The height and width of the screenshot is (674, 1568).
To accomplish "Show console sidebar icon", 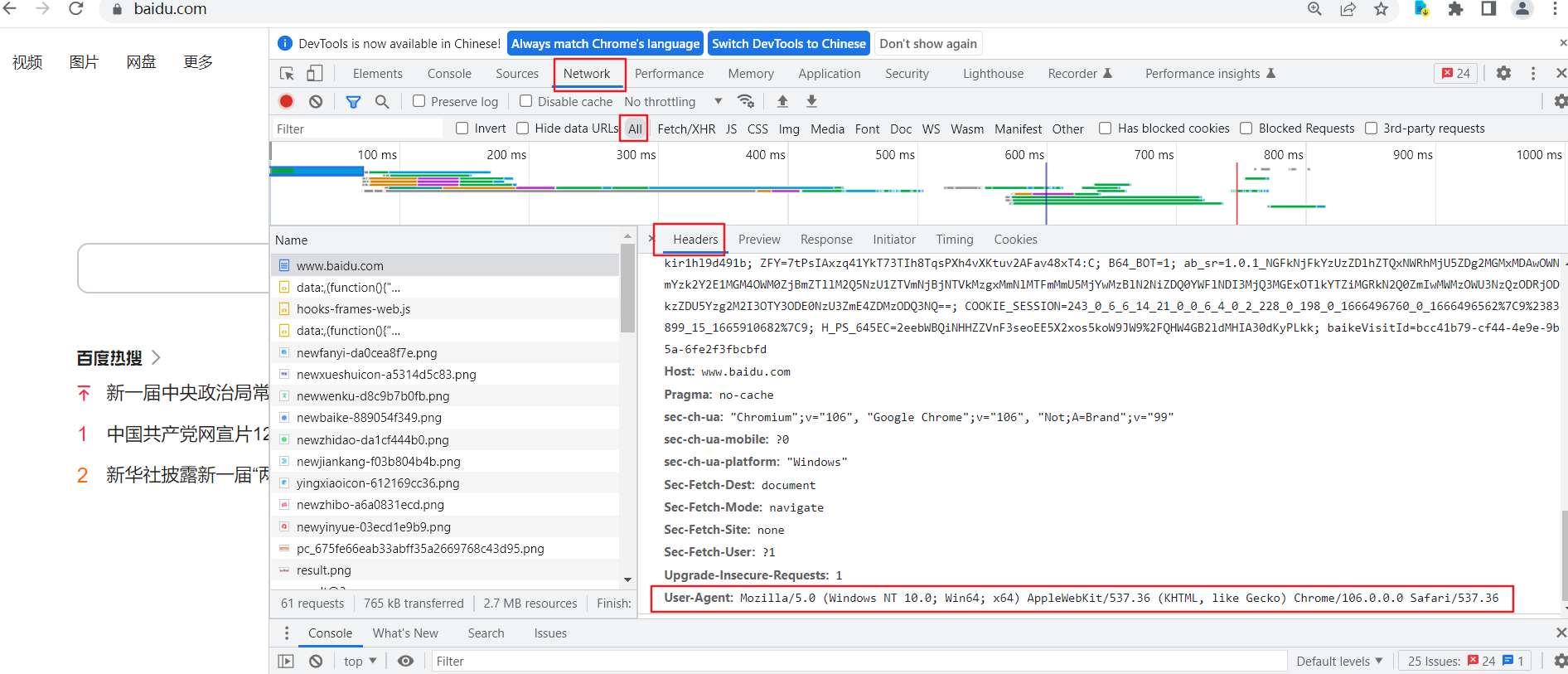I will pos(286,661).
